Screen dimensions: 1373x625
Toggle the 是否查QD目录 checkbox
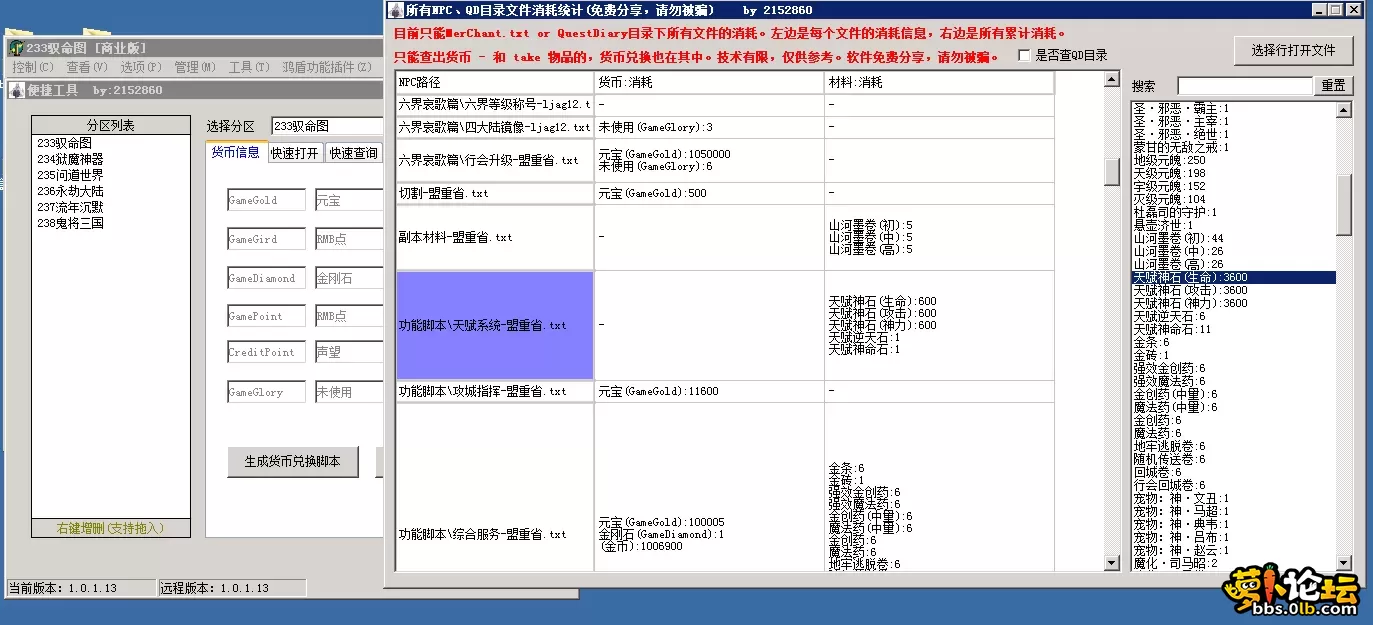pos(1024,55)
